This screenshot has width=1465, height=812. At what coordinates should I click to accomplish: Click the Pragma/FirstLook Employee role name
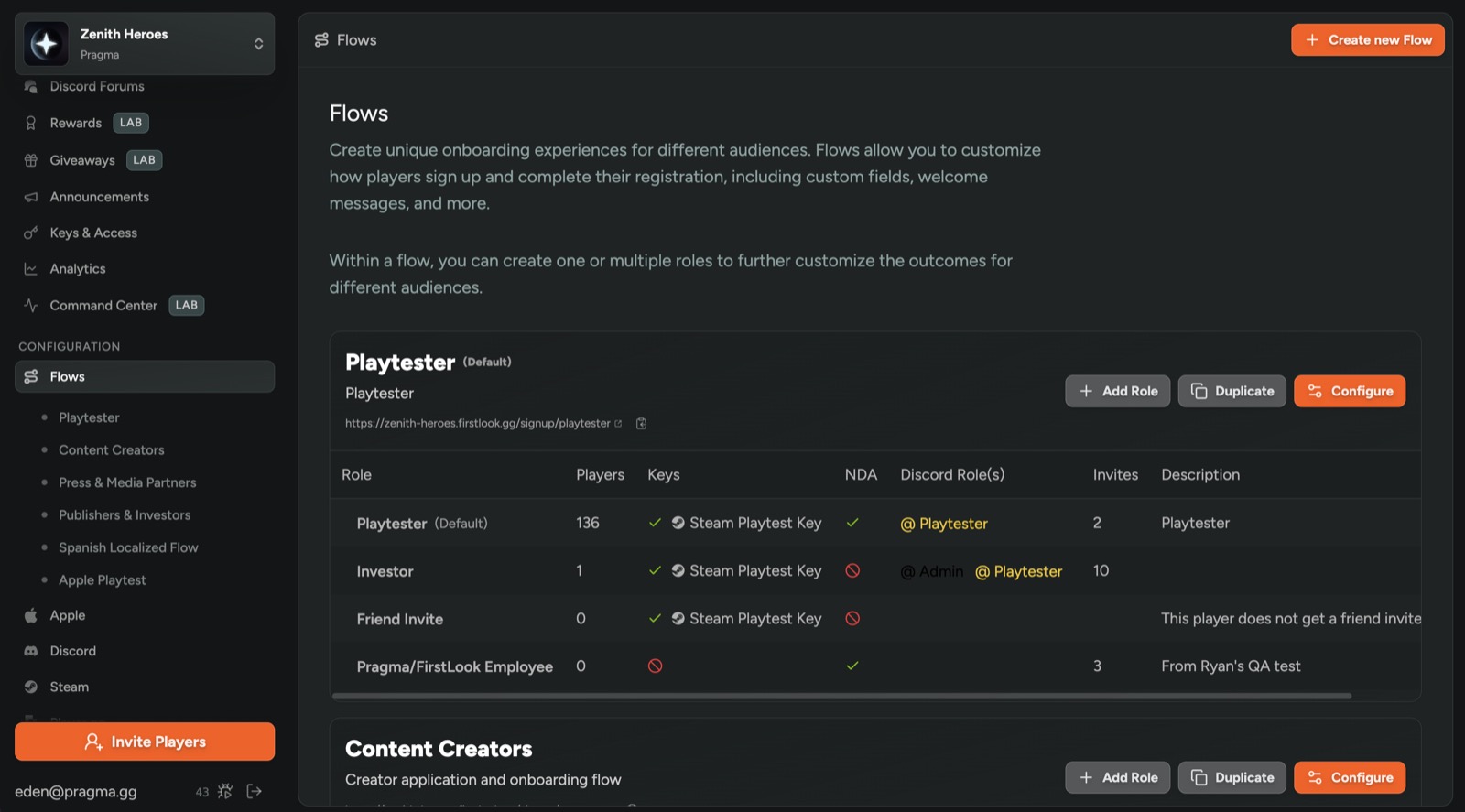(x=455, y=666)
